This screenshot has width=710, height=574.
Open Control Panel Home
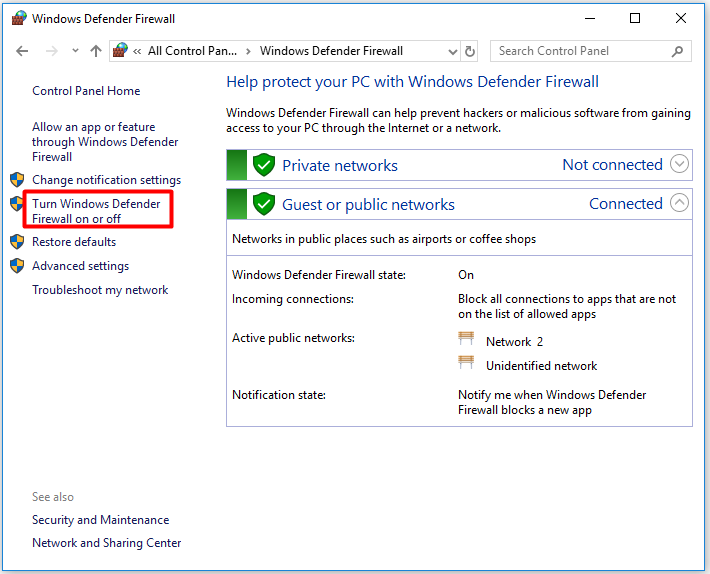tap(86, 91)
